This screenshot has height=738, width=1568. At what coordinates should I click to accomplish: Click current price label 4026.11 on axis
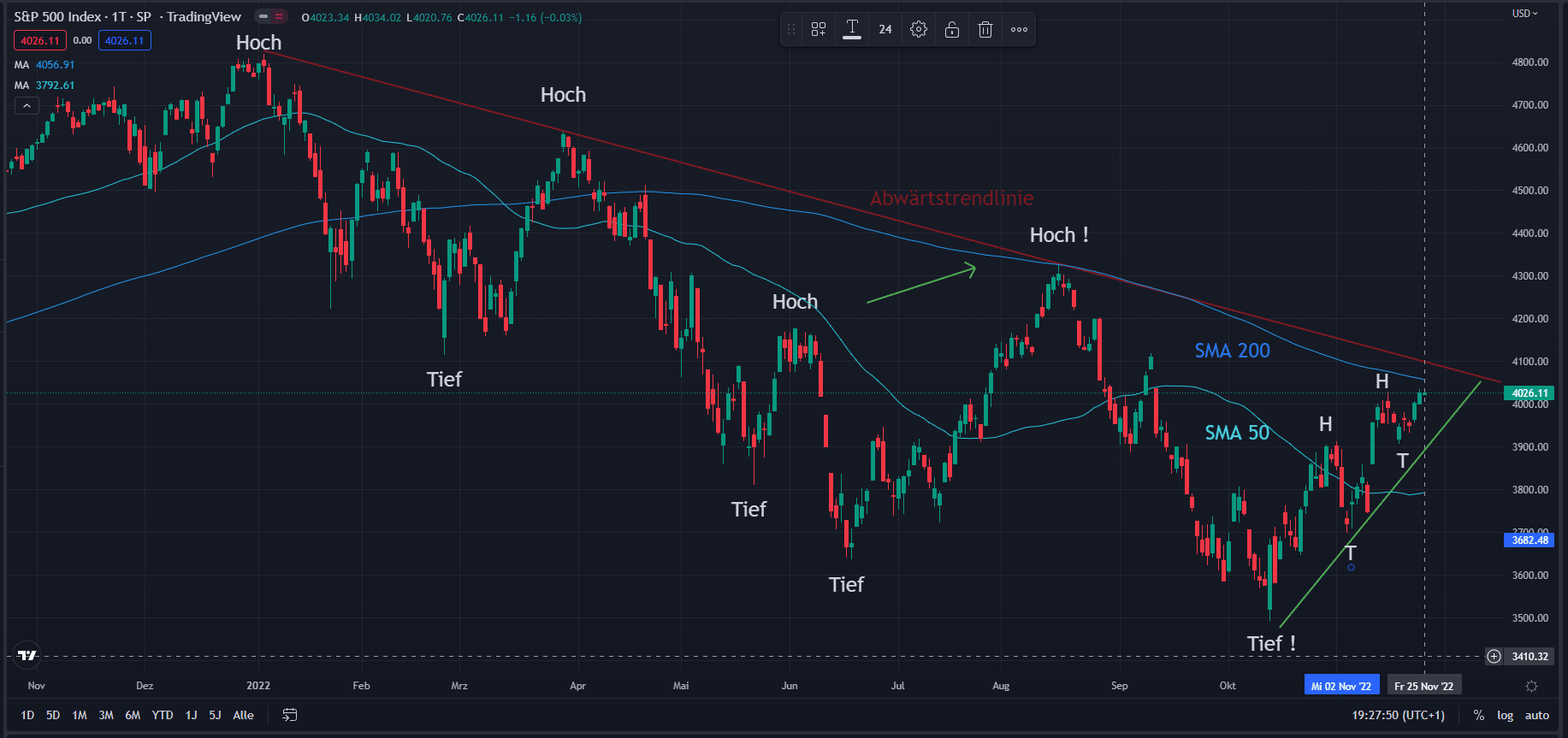click(x=1530, y=393)
